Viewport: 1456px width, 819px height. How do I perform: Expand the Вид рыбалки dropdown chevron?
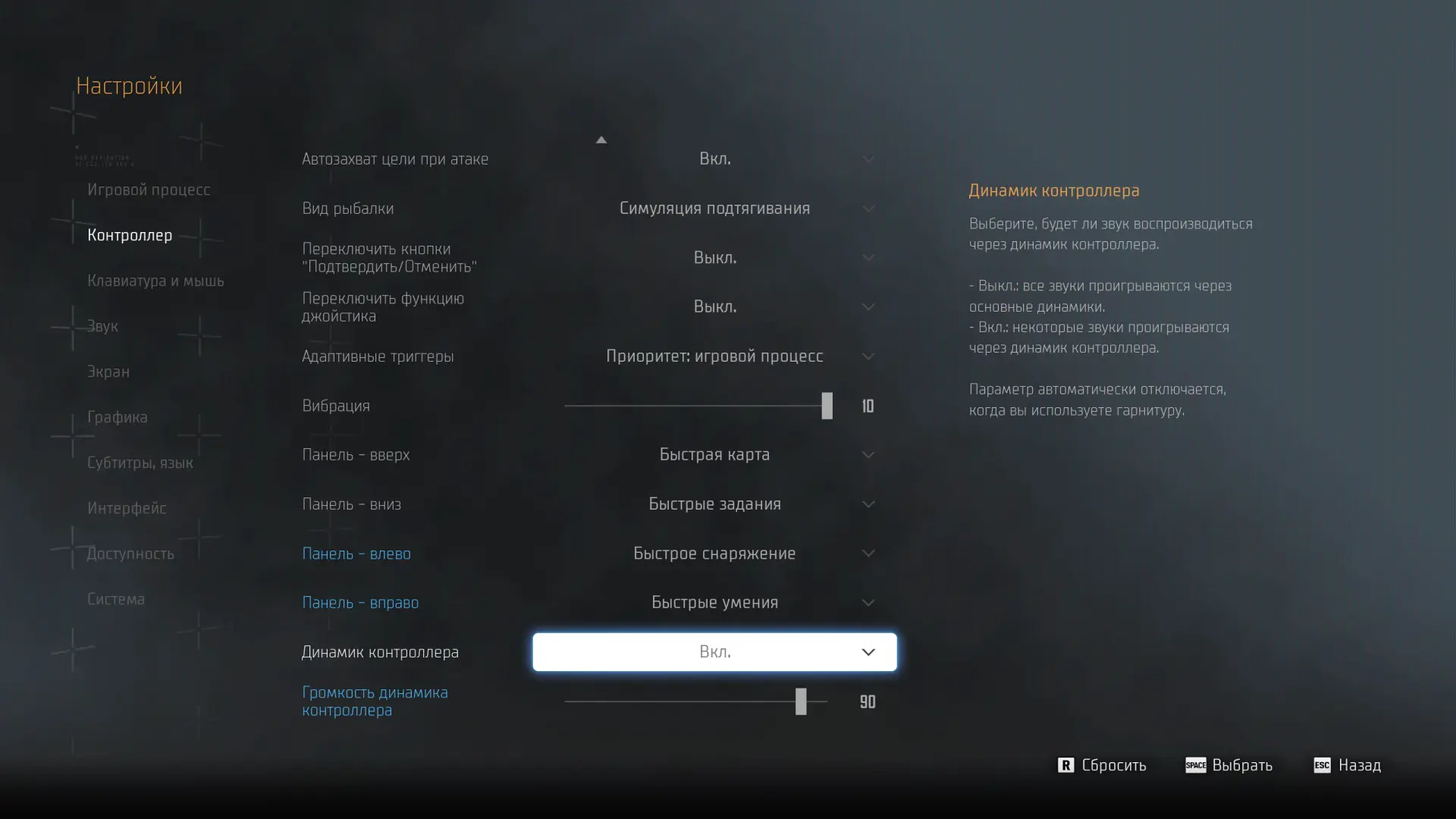coord(868,209)
